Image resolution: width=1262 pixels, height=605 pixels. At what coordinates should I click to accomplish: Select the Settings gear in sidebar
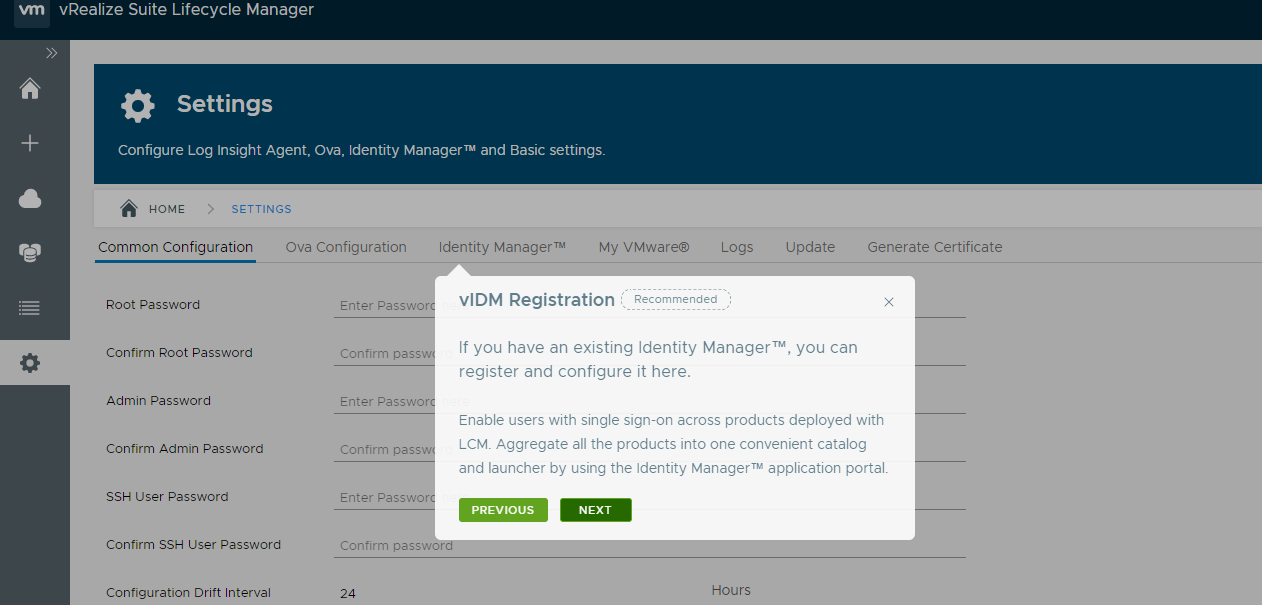tap(30, 363)
